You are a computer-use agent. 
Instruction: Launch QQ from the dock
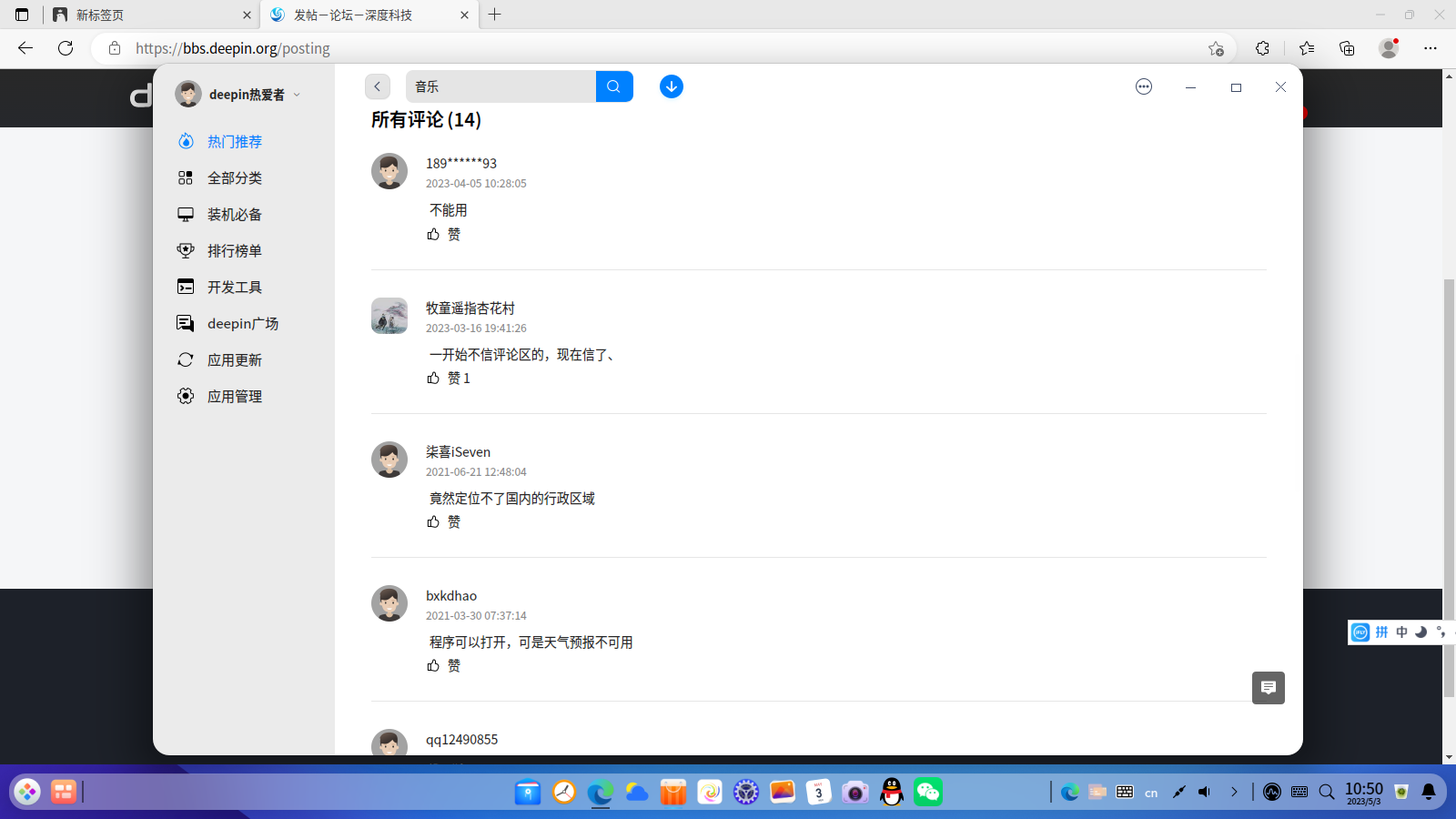click(891, 792)
